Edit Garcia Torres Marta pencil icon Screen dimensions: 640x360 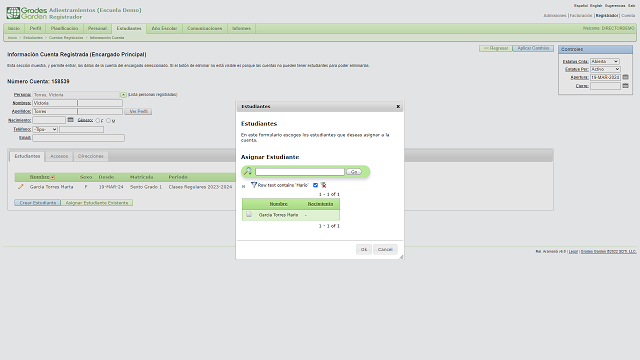20,187
